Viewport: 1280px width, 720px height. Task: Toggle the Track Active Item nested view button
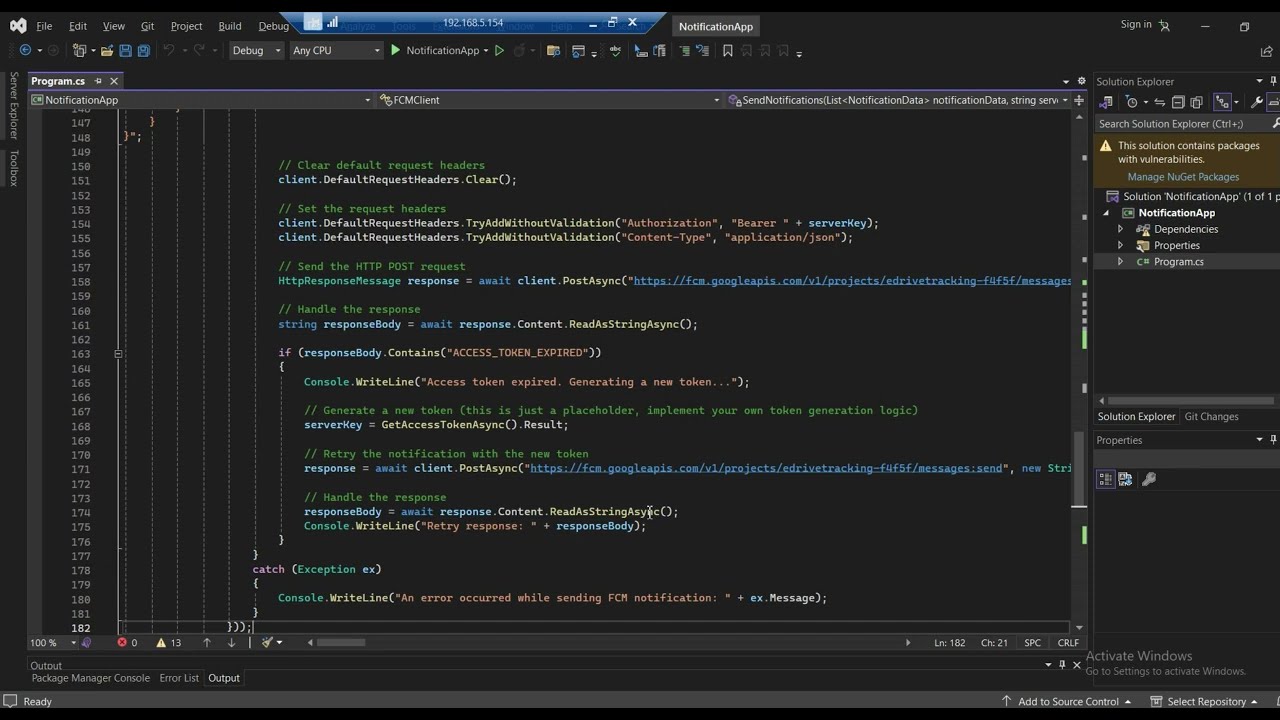tap(1223, 102)
